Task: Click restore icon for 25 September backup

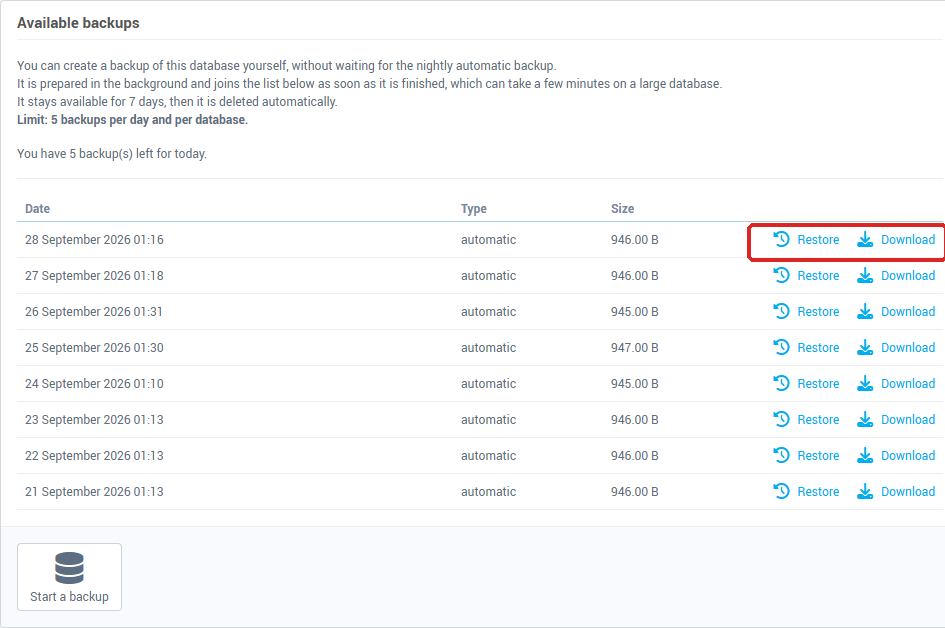Action: [x=782, y=347]
